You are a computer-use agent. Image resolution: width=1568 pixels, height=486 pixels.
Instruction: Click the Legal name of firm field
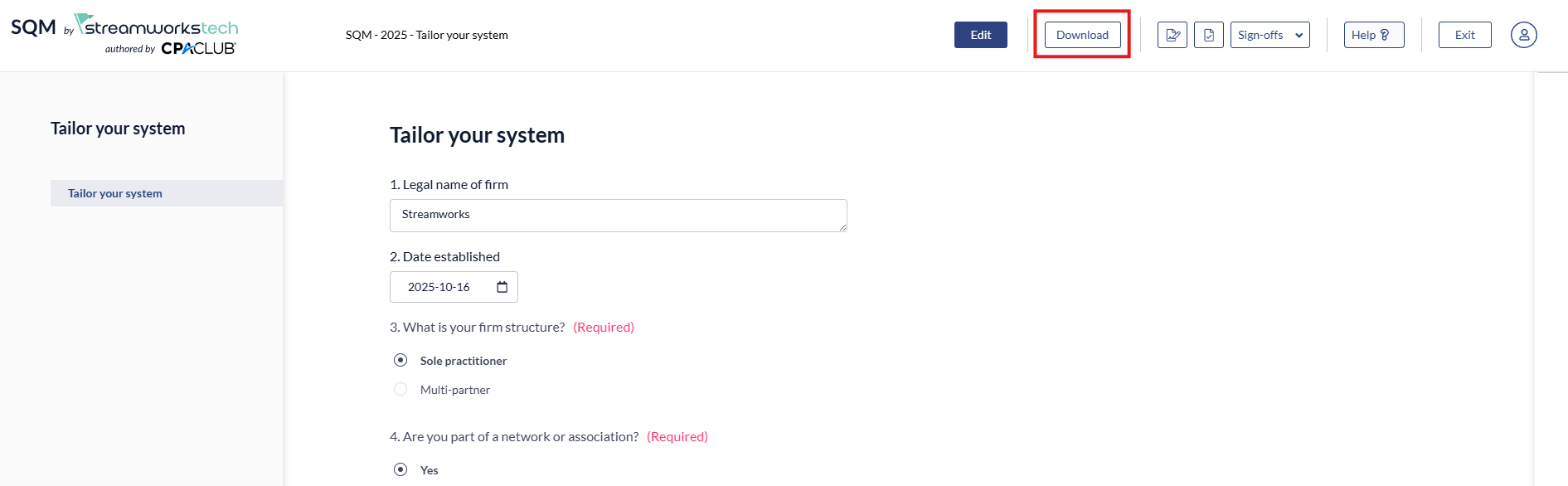pyautogui.click(x=618, y=215)
